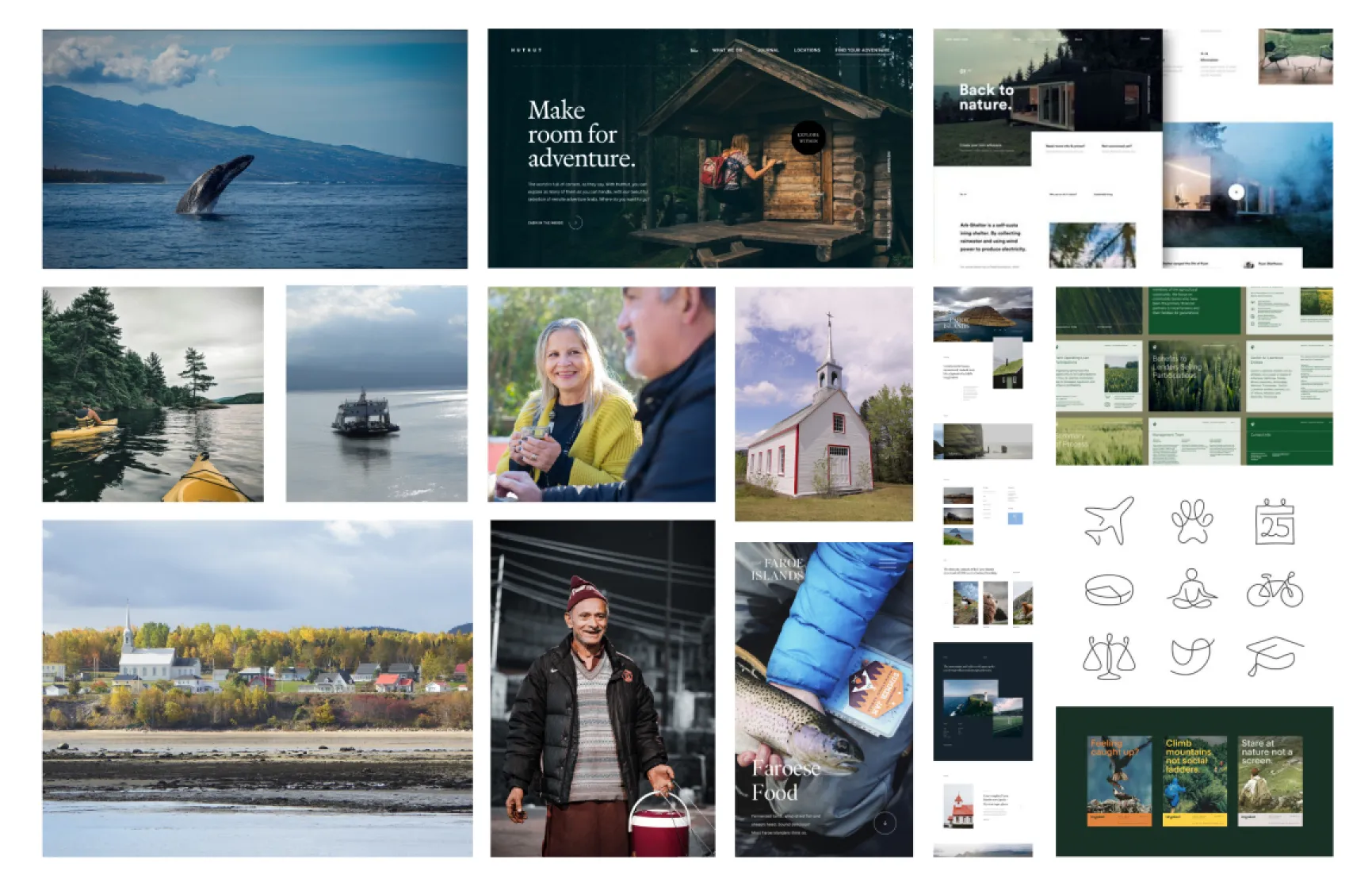Open Locations in the cabin site menu
Viewport: 1372px width, 887px height.
click(x=807, y=50)
